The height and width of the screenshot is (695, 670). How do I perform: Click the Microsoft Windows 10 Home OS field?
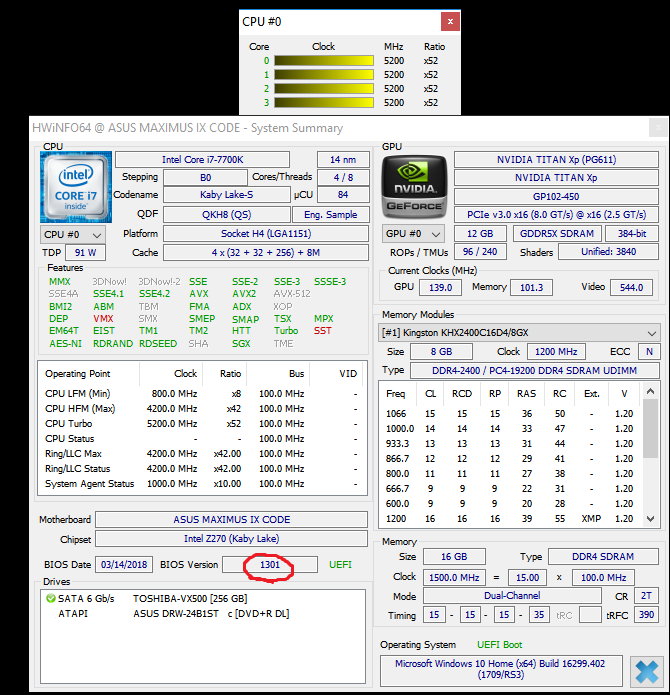(x=501, y=669)
